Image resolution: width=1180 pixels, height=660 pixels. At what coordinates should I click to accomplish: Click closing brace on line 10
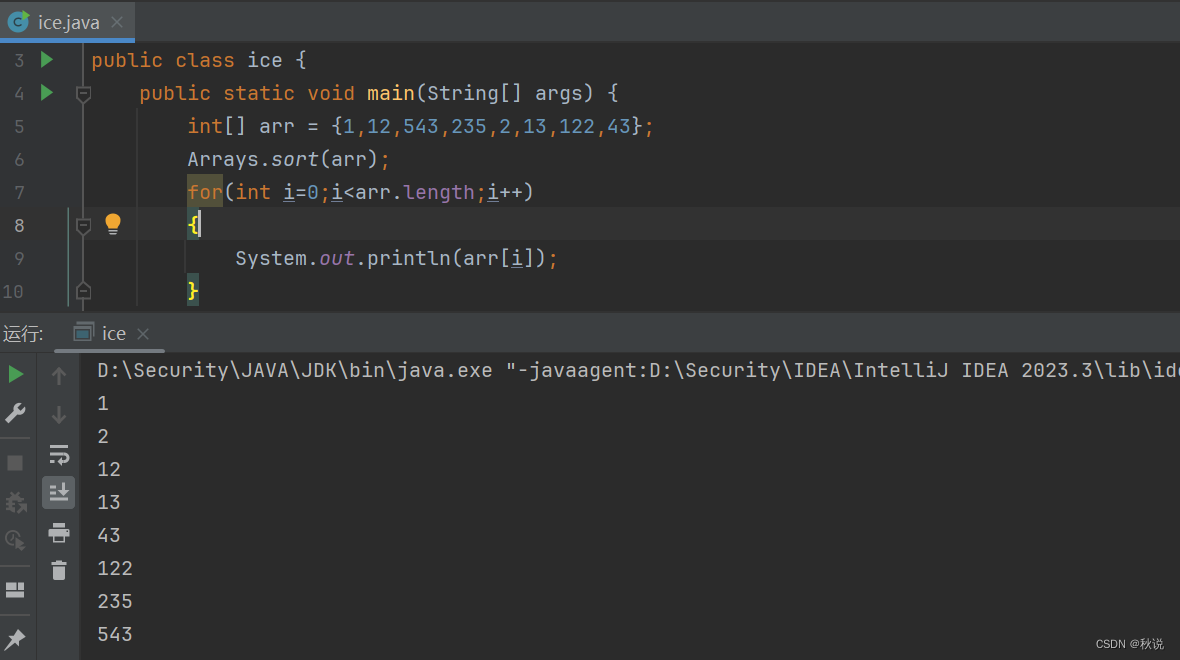193,290
